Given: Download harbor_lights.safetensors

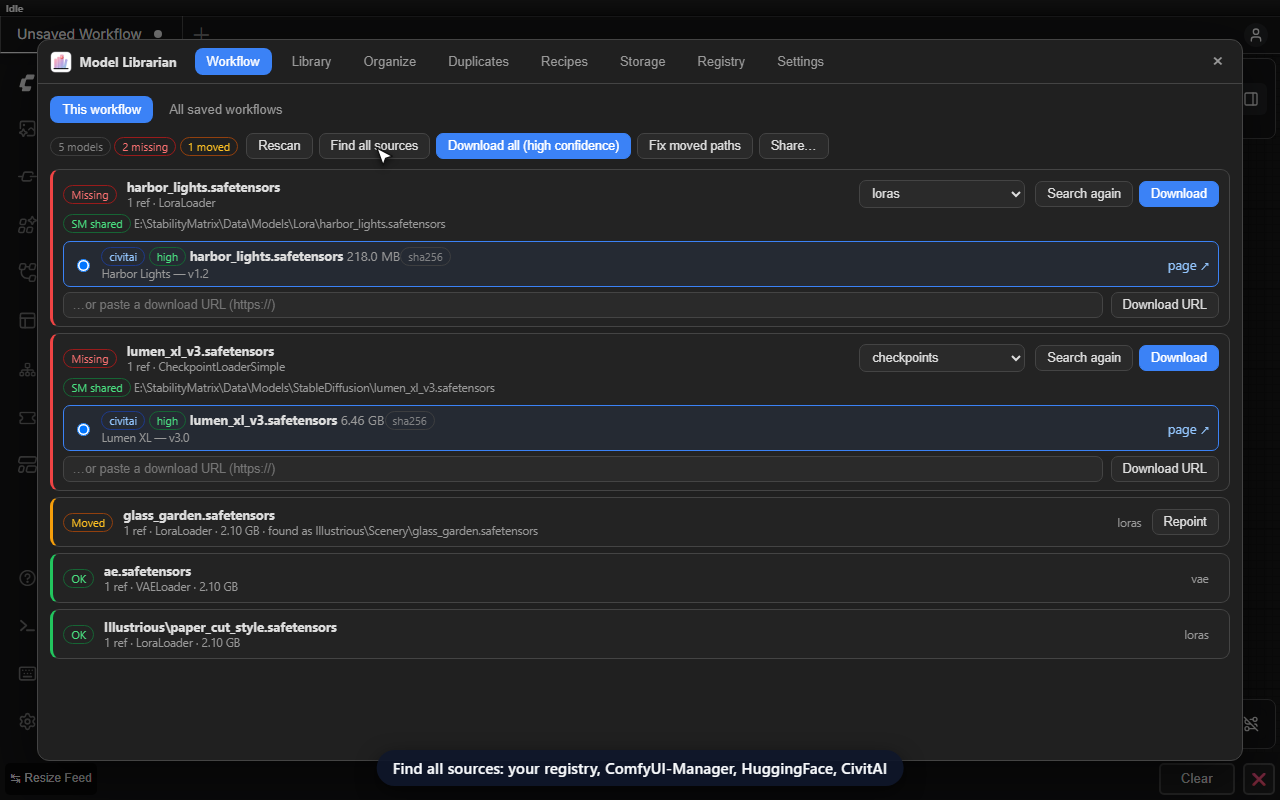Looking at the screenshot, I should click(x=1178, y=193).
